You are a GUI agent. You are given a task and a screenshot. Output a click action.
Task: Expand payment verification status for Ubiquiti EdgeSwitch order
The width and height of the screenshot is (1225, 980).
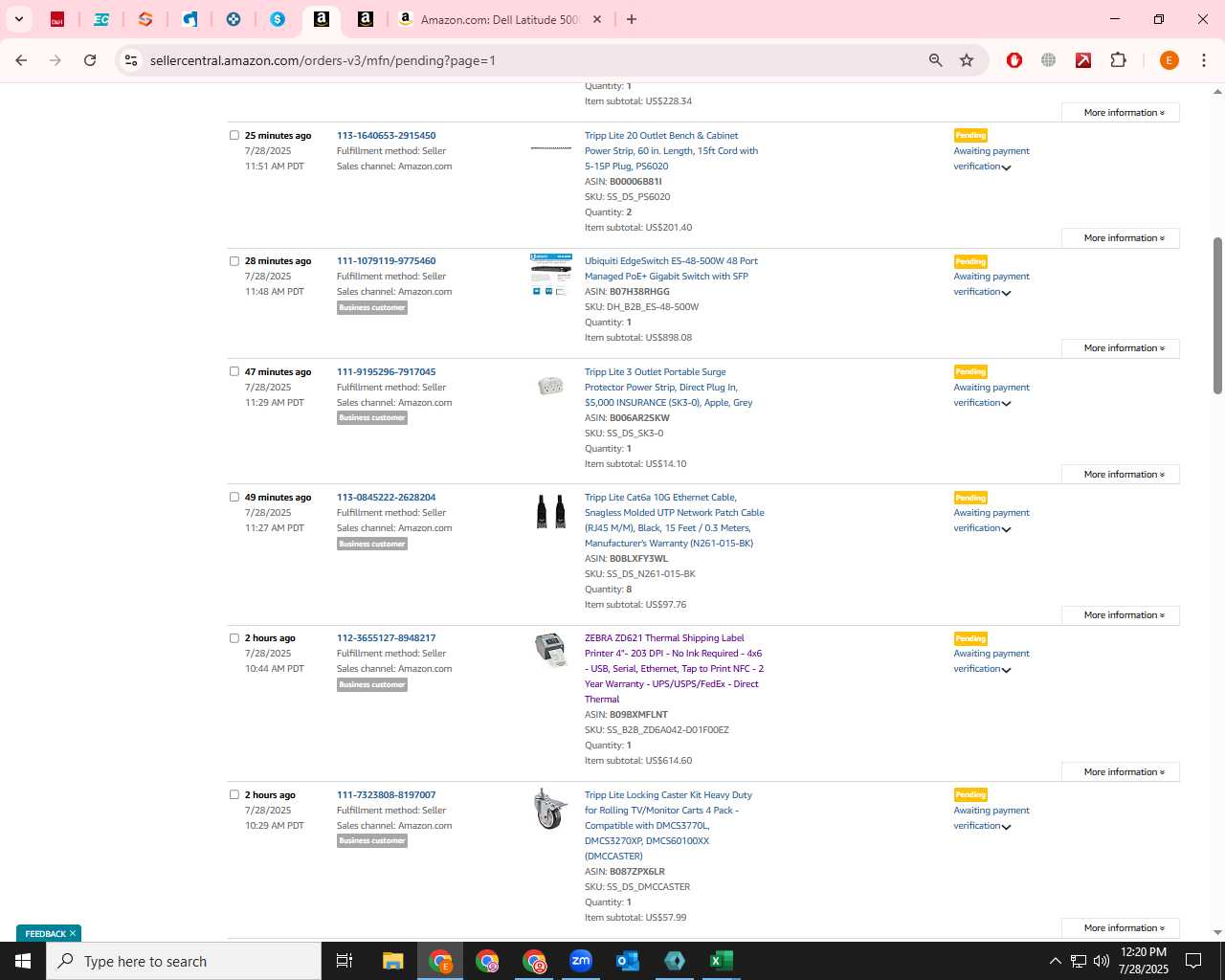tap(1006, 293)
